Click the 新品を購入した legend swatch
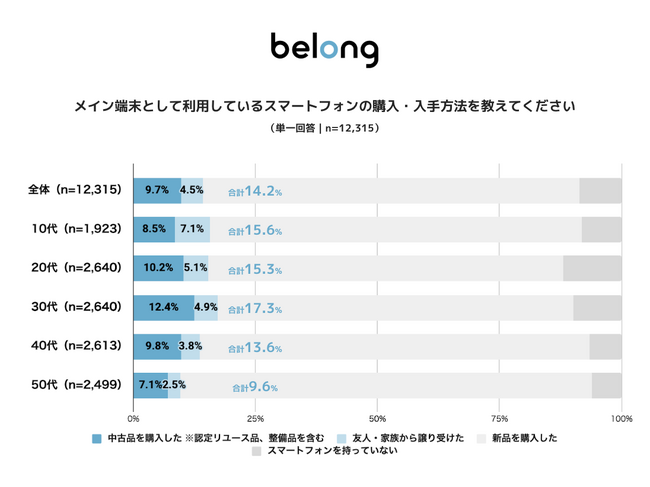650x487 pixels. click(483, 438)
